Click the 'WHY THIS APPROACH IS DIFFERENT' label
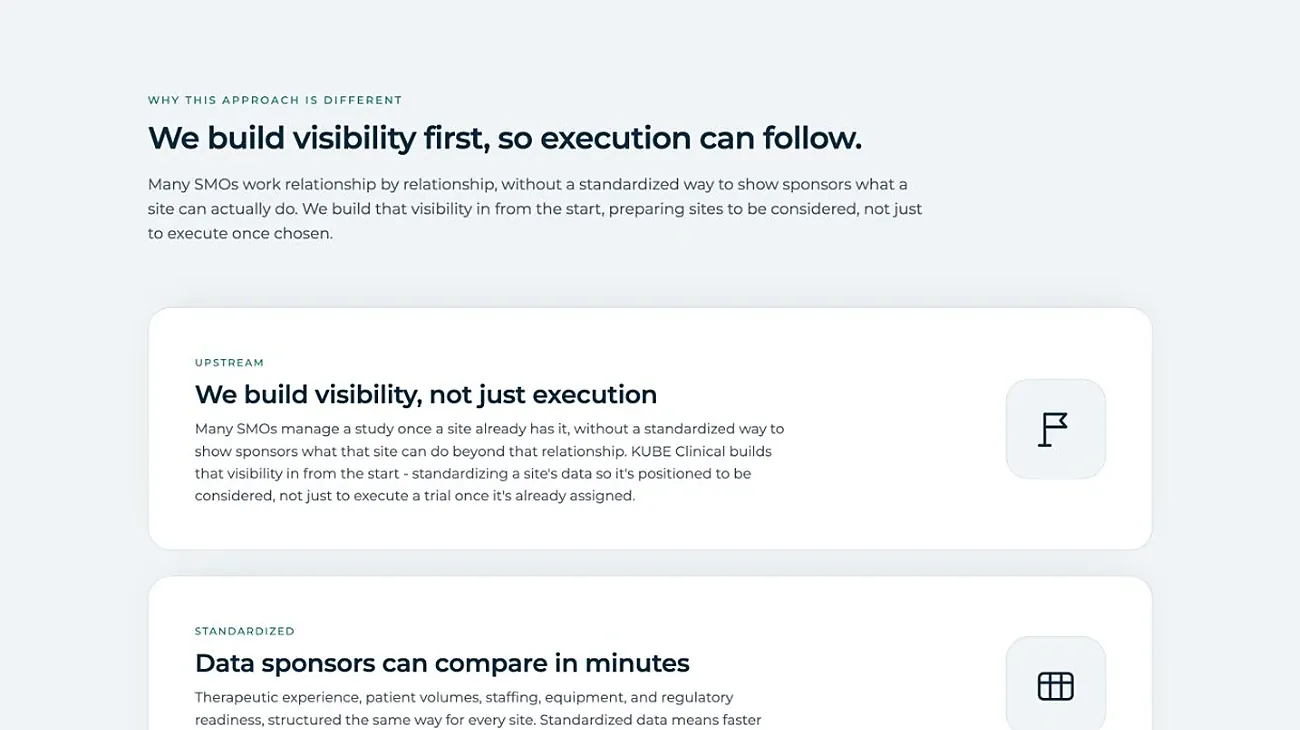1300x730 pixels. click(x=275, y=100)
